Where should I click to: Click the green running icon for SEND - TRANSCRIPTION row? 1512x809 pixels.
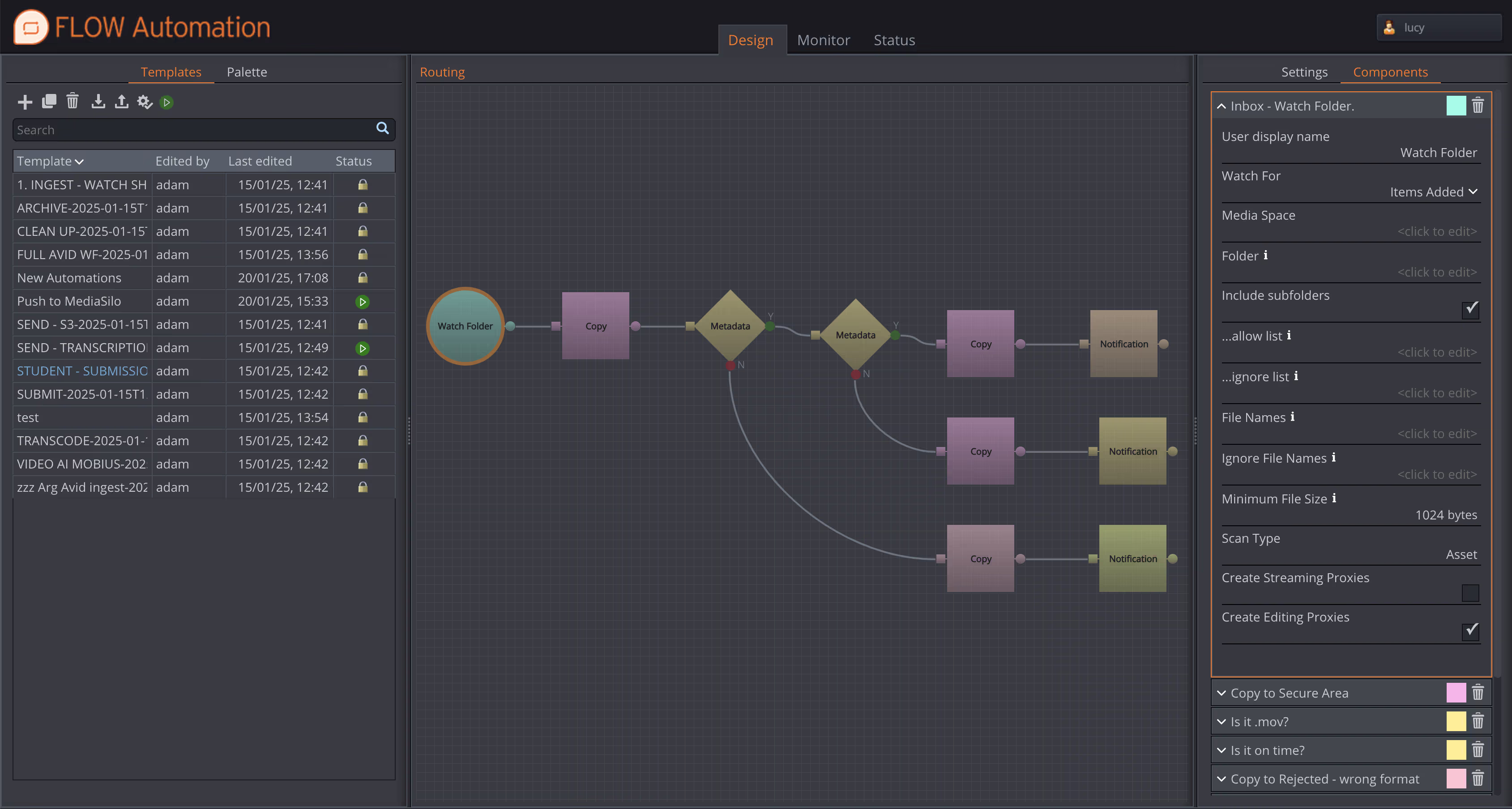[363, 349]
